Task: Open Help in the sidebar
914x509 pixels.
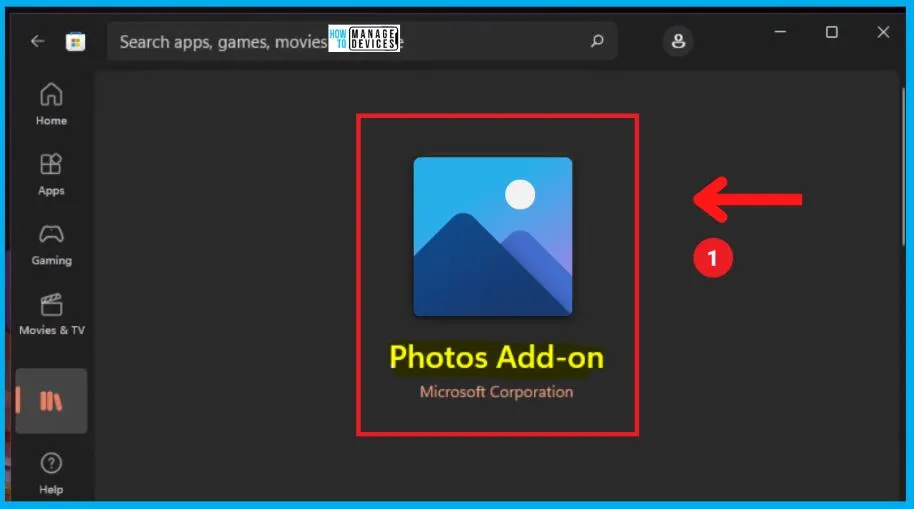Action: tap(51, 473)
